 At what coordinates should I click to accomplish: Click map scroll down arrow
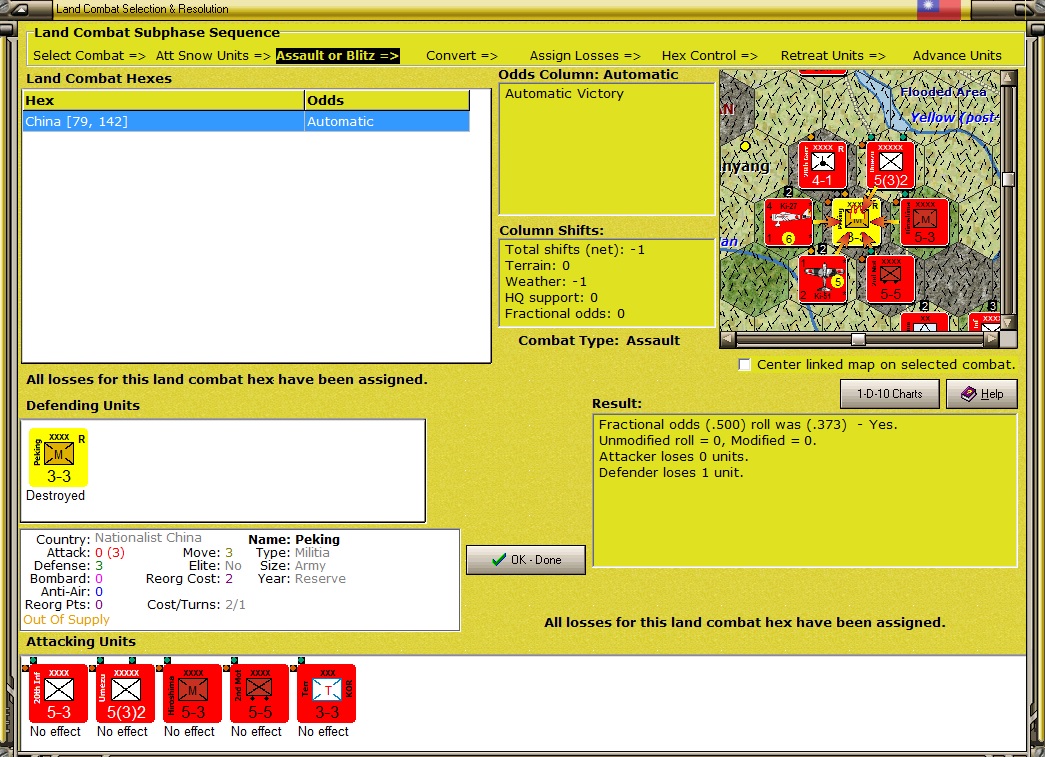click(1008, 323)
